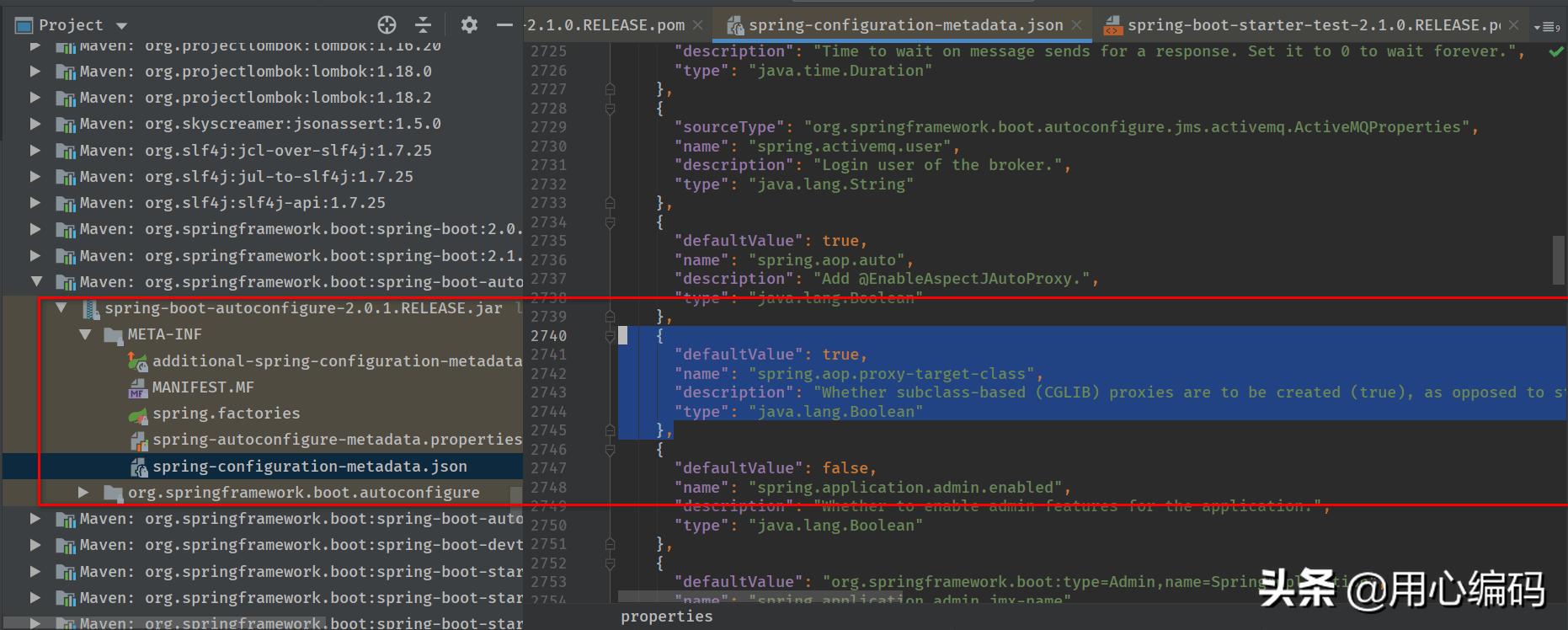Click "spring.activemq.user" text in editor
Viewport: 1568px width, 630px height.
[850, 147]
